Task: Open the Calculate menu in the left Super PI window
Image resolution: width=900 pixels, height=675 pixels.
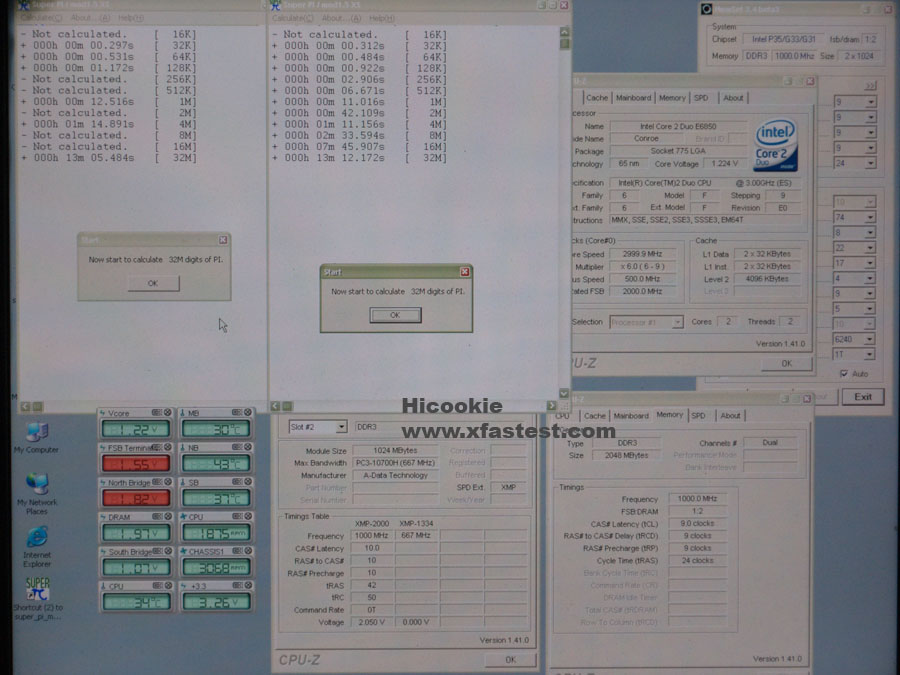Action: point(41,18)
